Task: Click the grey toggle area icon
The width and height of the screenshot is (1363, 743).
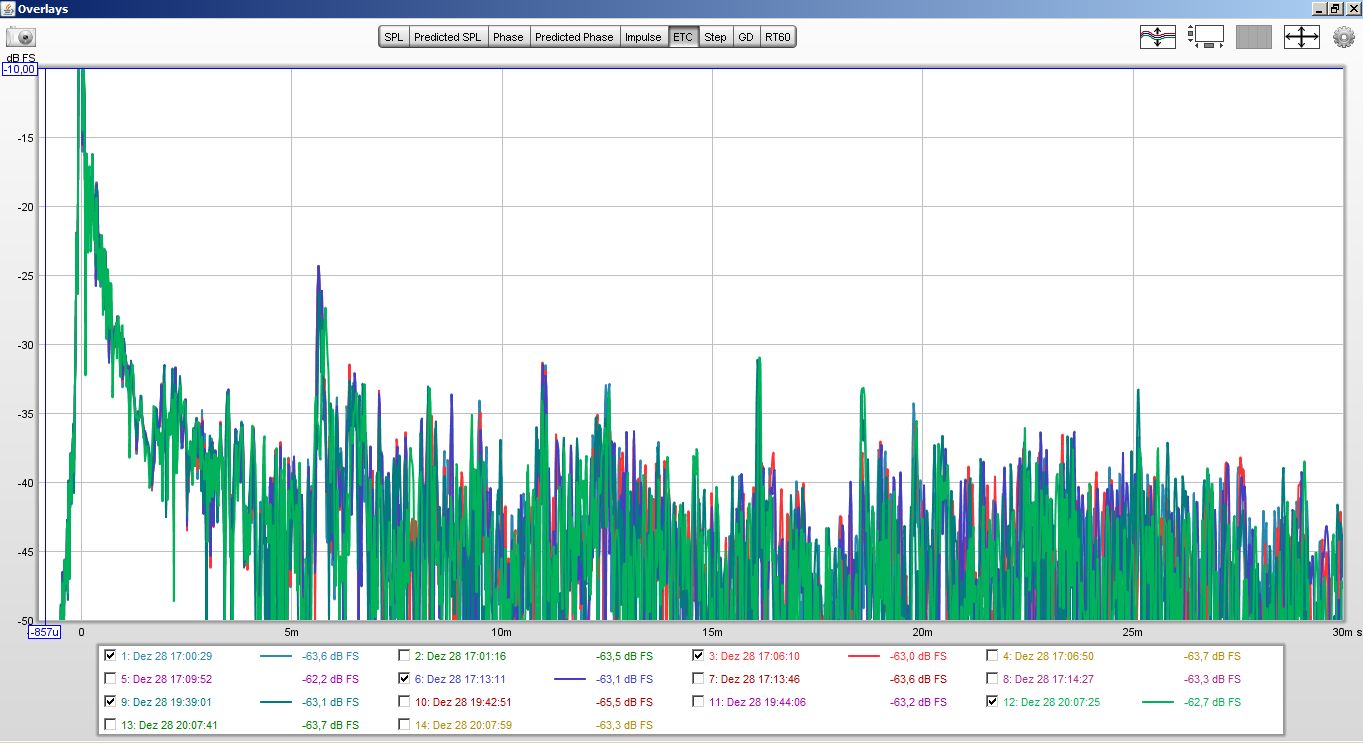Action: tap(1254, 38)
